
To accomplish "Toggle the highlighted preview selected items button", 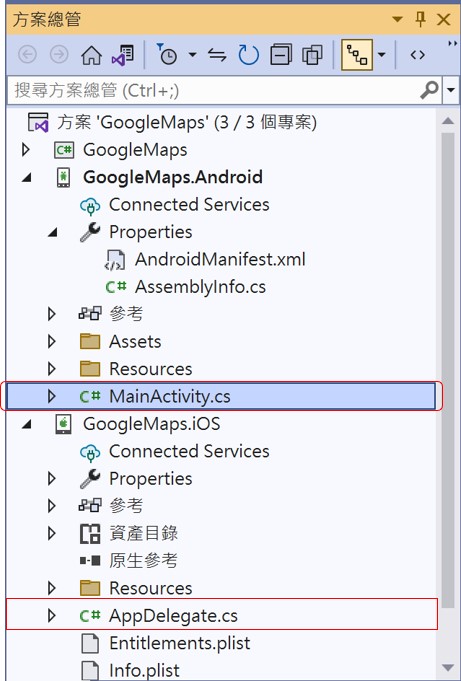I will [357, 55].
